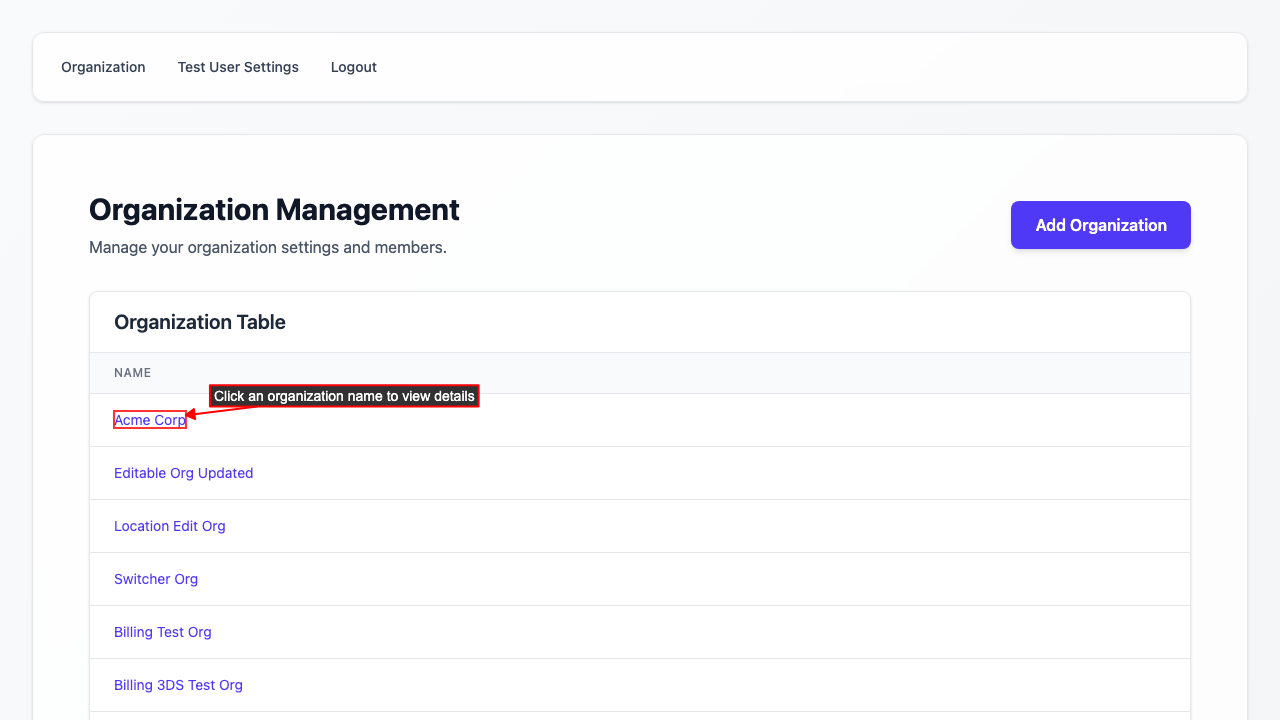The width and height of the screenshot is (1280, 720).
Task: Click the "Manage your organization settings" subtitle
Action: coord(268,247)
